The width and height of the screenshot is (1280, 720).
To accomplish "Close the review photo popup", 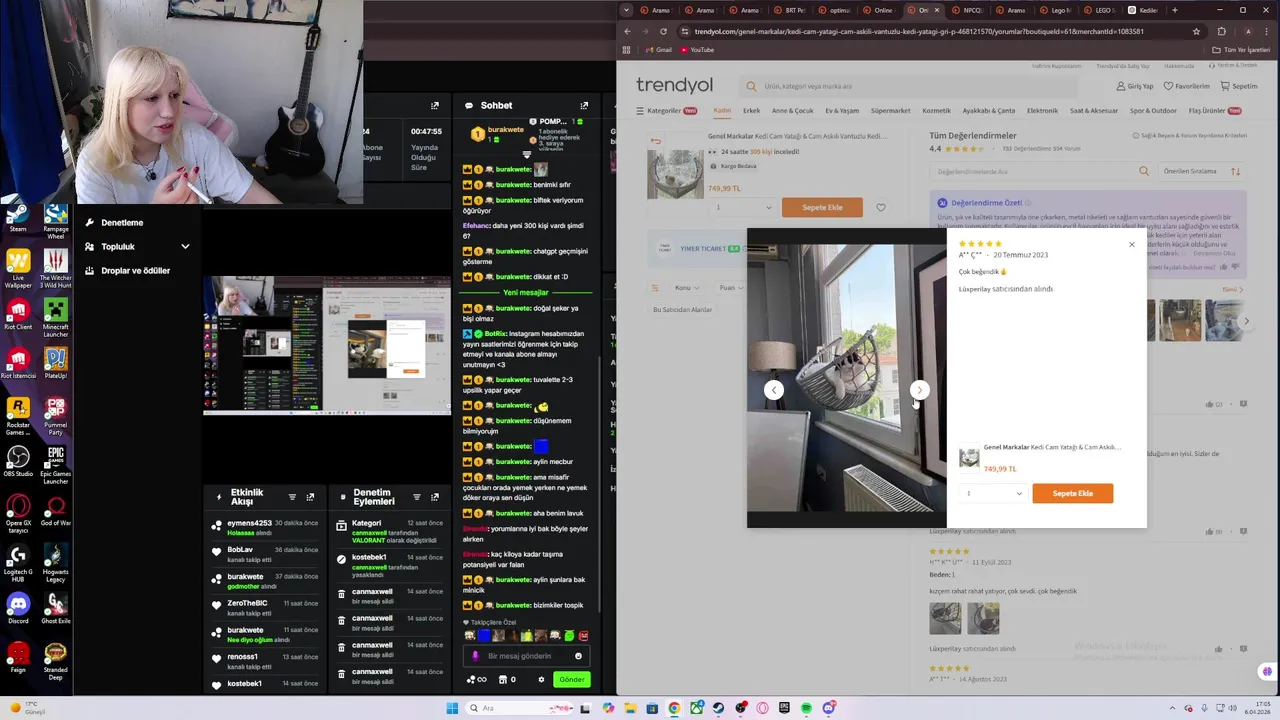I will point(1132,244).
